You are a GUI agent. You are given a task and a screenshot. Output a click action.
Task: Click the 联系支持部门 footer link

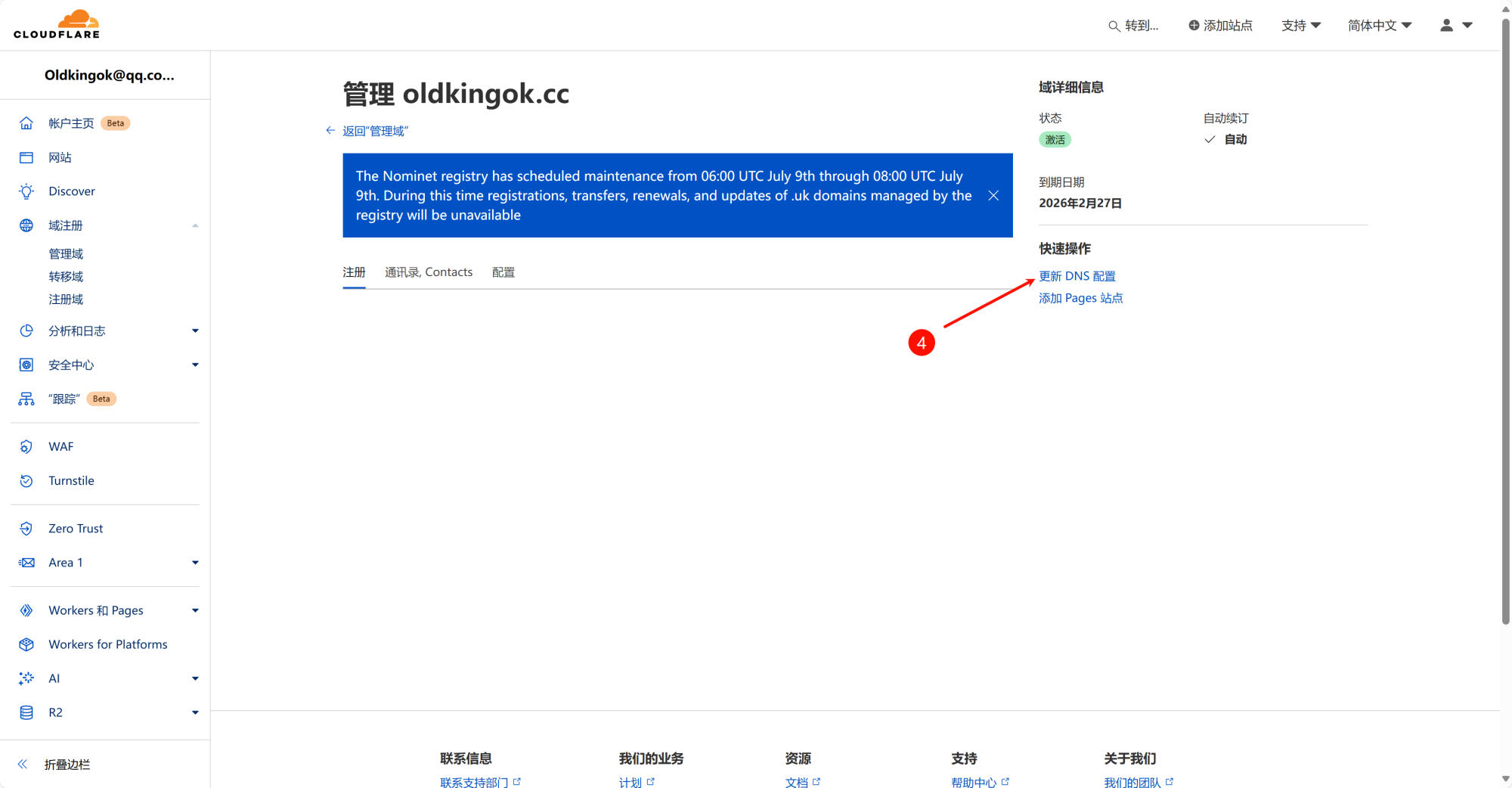point(474,782)
